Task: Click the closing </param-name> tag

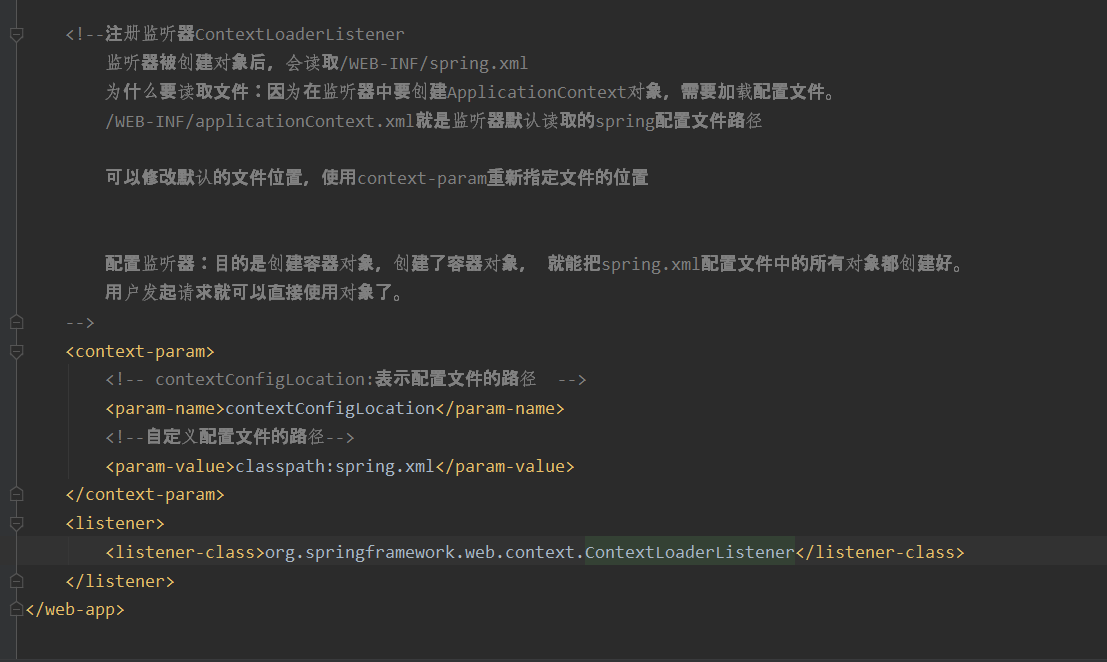Action: (x=500, y=409)
